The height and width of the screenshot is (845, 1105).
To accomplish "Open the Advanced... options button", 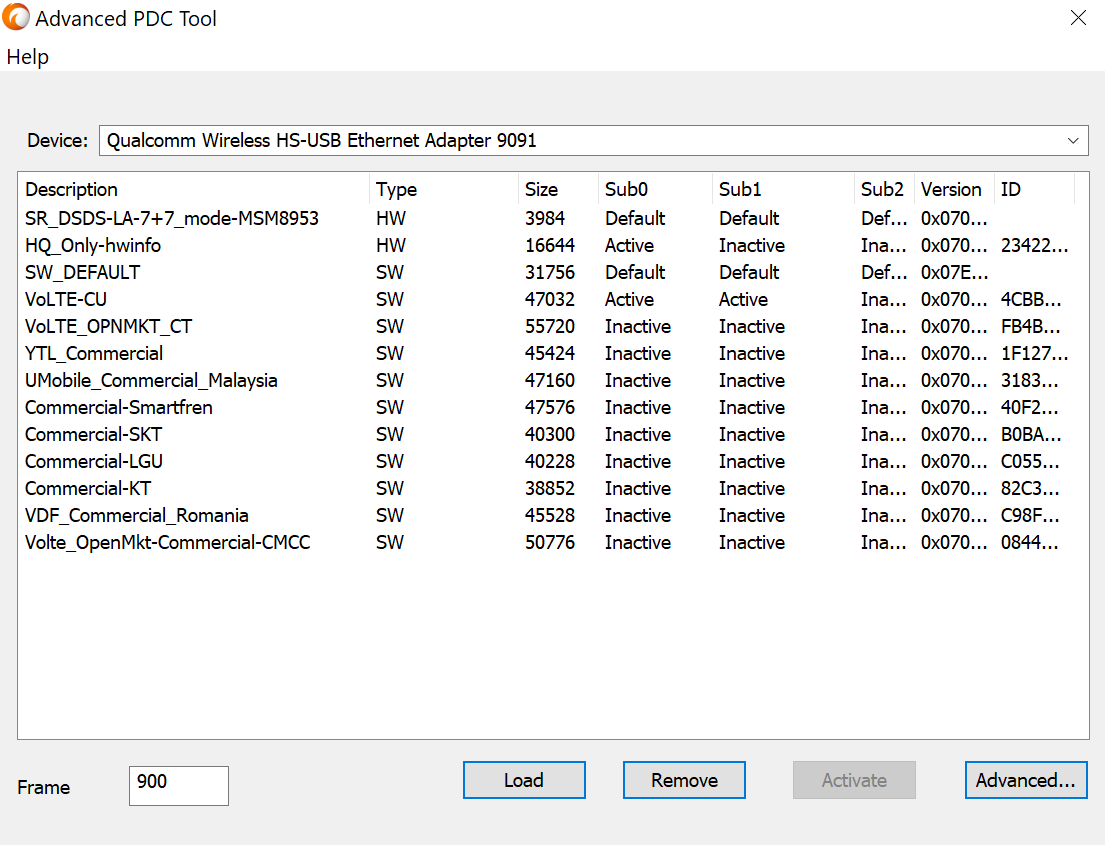I will pyautogui.click(x=1025, y=780).
